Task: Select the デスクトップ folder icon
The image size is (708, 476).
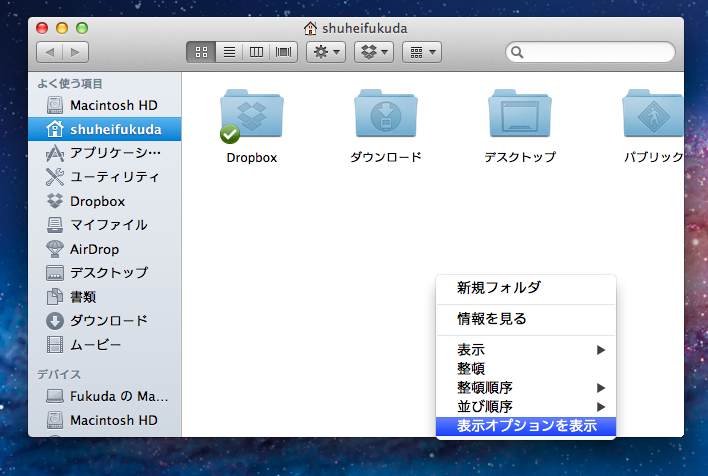Action: 520,113
